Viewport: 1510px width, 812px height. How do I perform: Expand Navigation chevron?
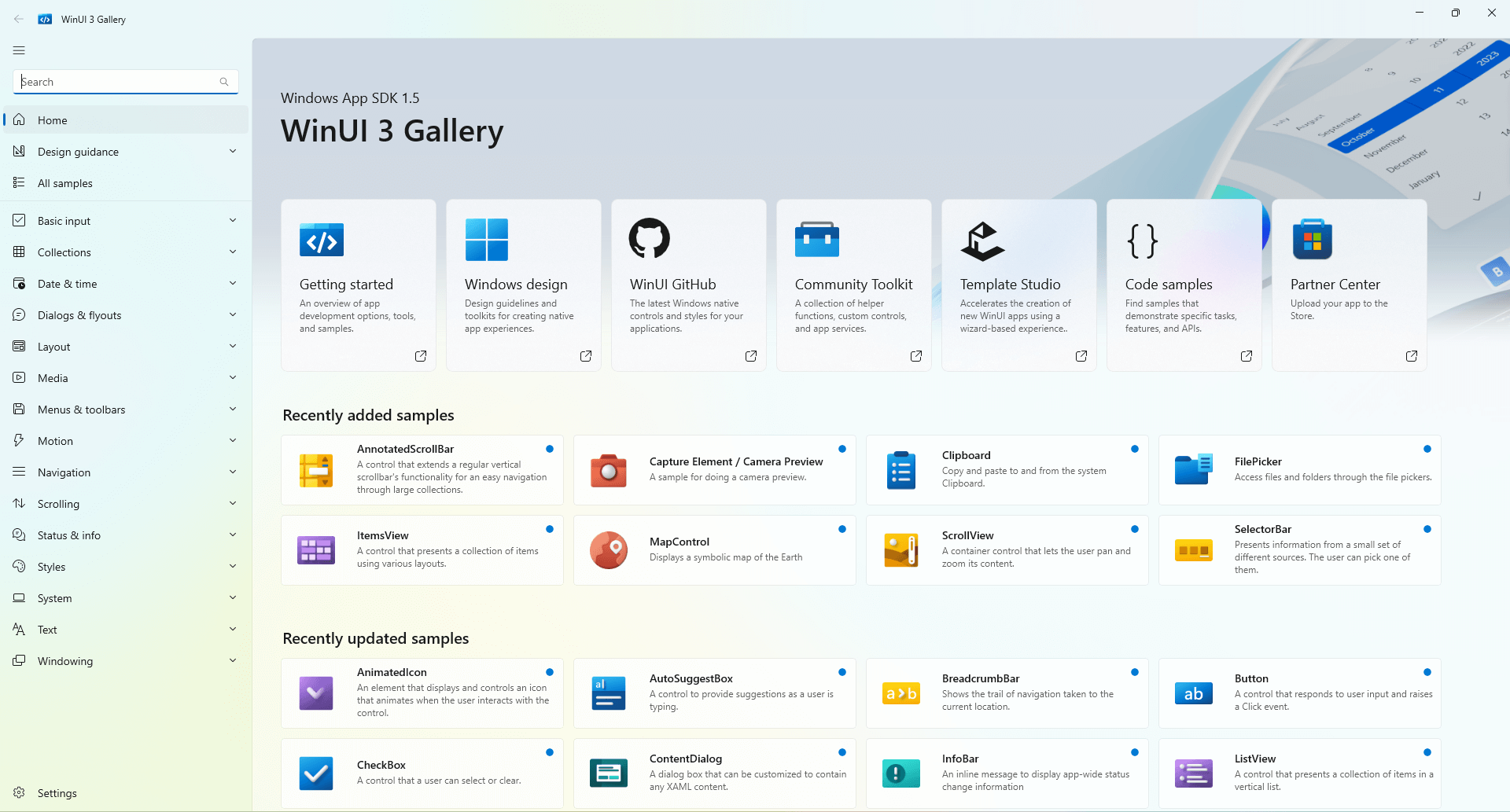click(x=233, y=472)
